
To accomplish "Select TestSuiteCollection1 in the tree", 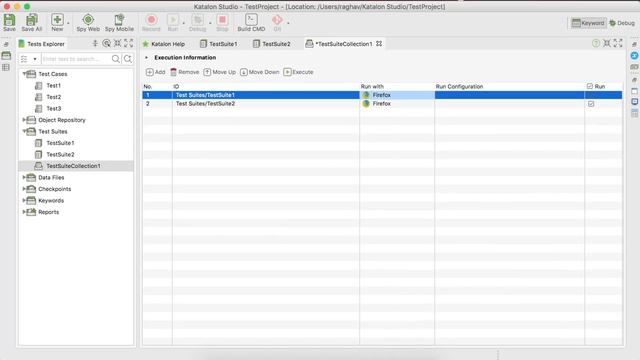I will coord(73,166).
